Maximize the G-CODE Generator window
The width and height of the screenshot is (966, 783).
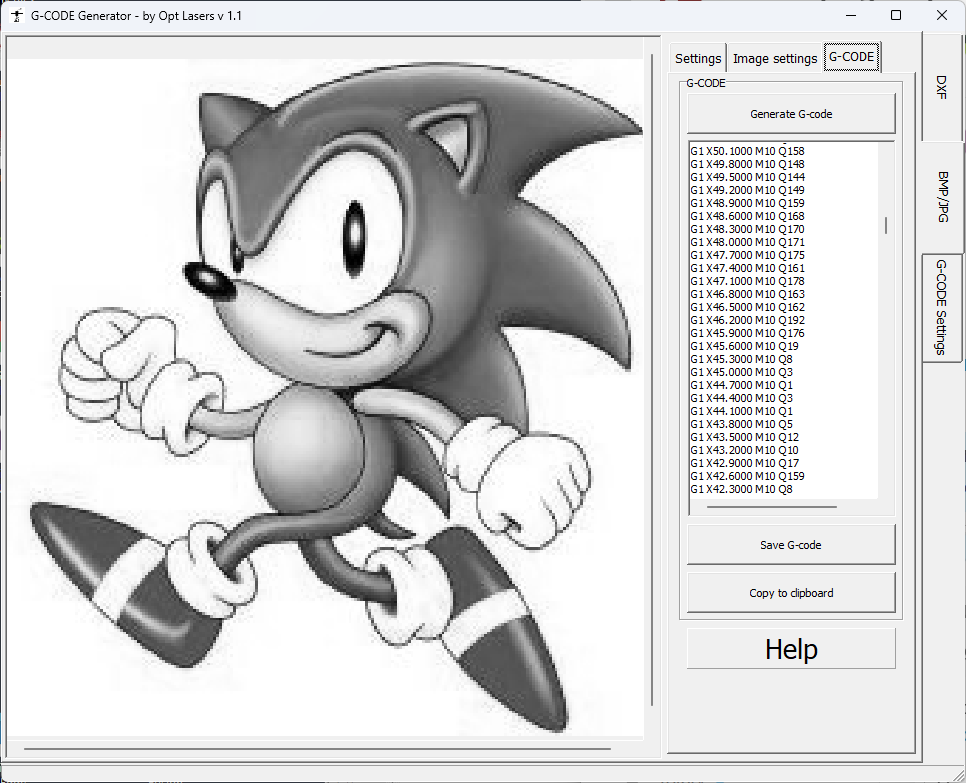(896, 15)
